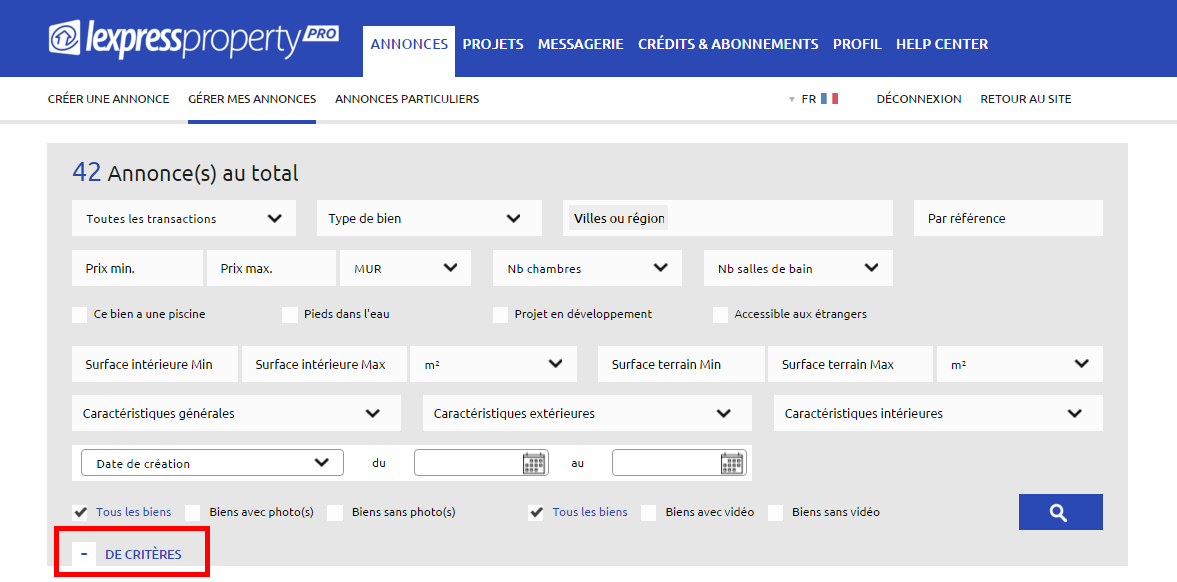Open the ANNONCES tab
The height and width of the screenshot is (582, 1177).
pyautogui.click(x=409, y=44)
